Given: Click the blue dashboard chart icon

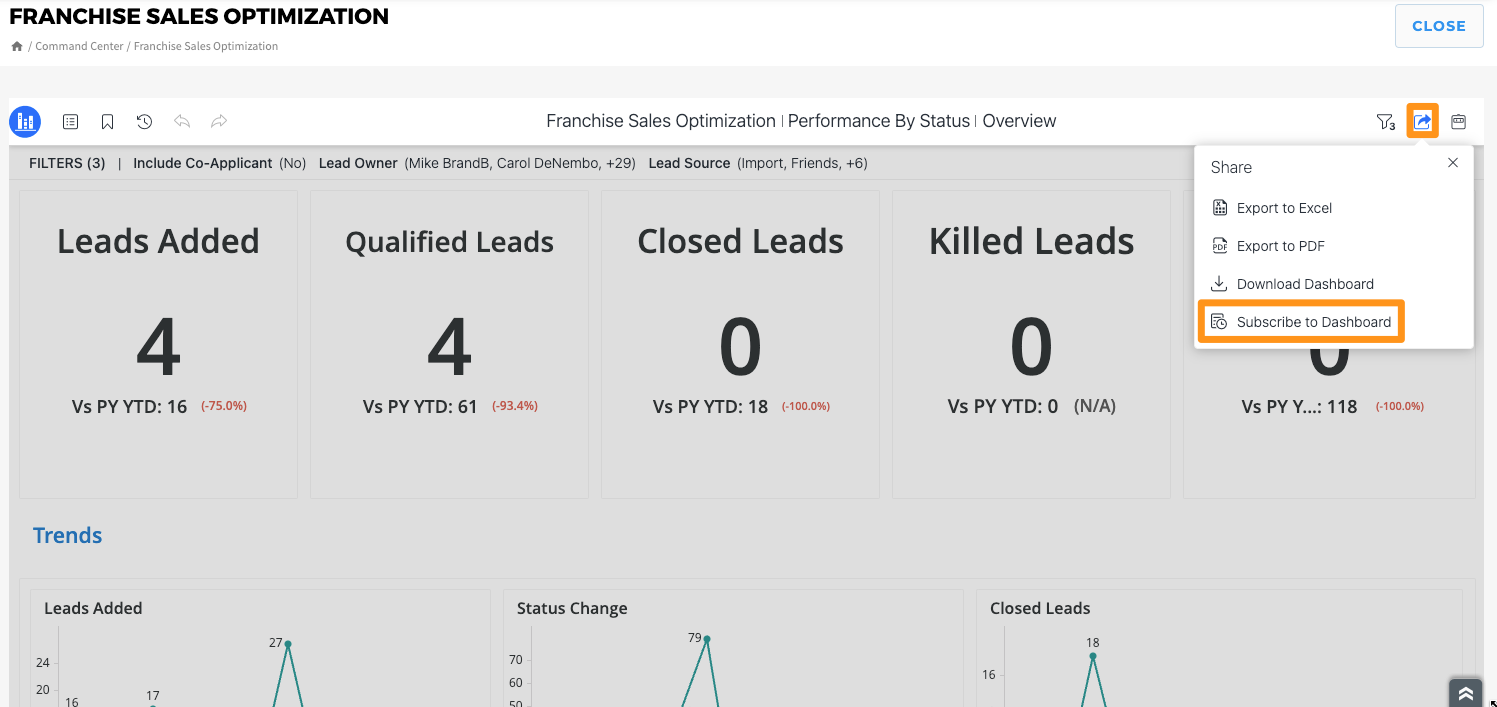Looking at the screenshot, I should (x=25, y=122).
